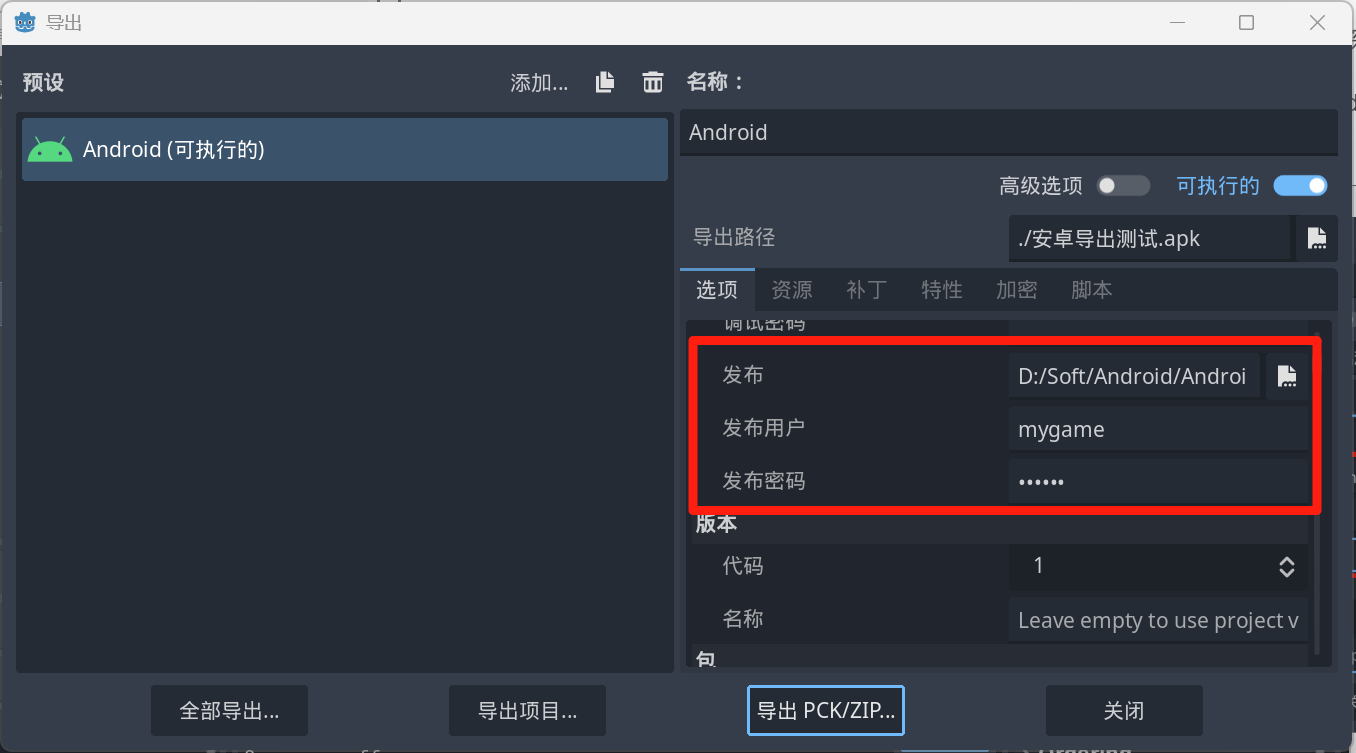This screenshot has height=753, width=1356.
Task: Click the 全部导出... button
Action: 229,711
